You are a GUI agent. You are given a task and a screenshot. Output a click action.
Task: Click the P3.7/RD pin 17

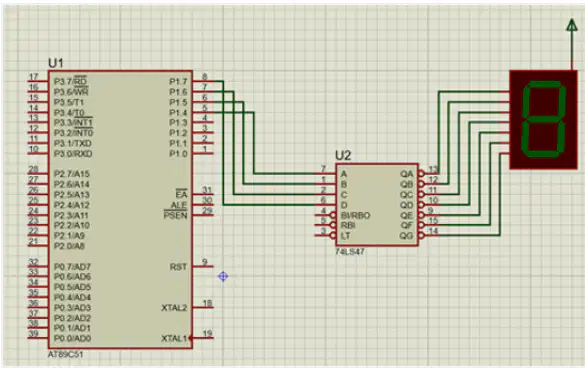click(x=38, y=81)
